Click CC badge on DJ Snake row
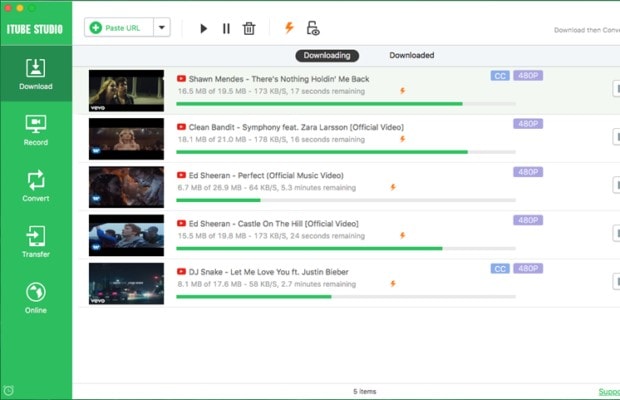The height and width of the screenshot is (400, 620). pyautogui.click(x=500, y=268)
